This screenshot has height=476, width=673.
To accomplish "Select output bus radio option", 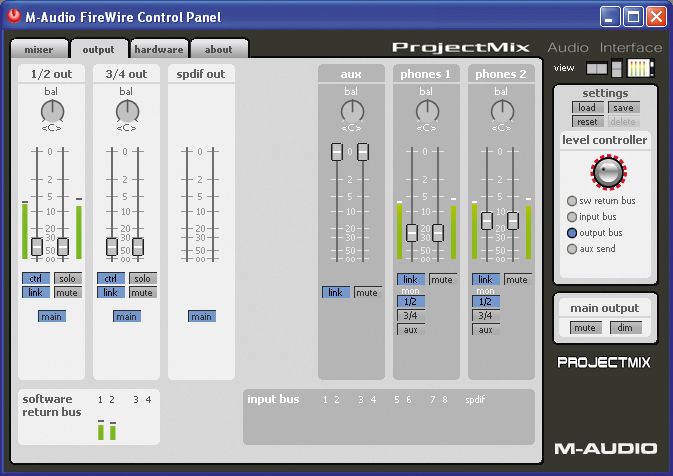I will pos(572,233).
